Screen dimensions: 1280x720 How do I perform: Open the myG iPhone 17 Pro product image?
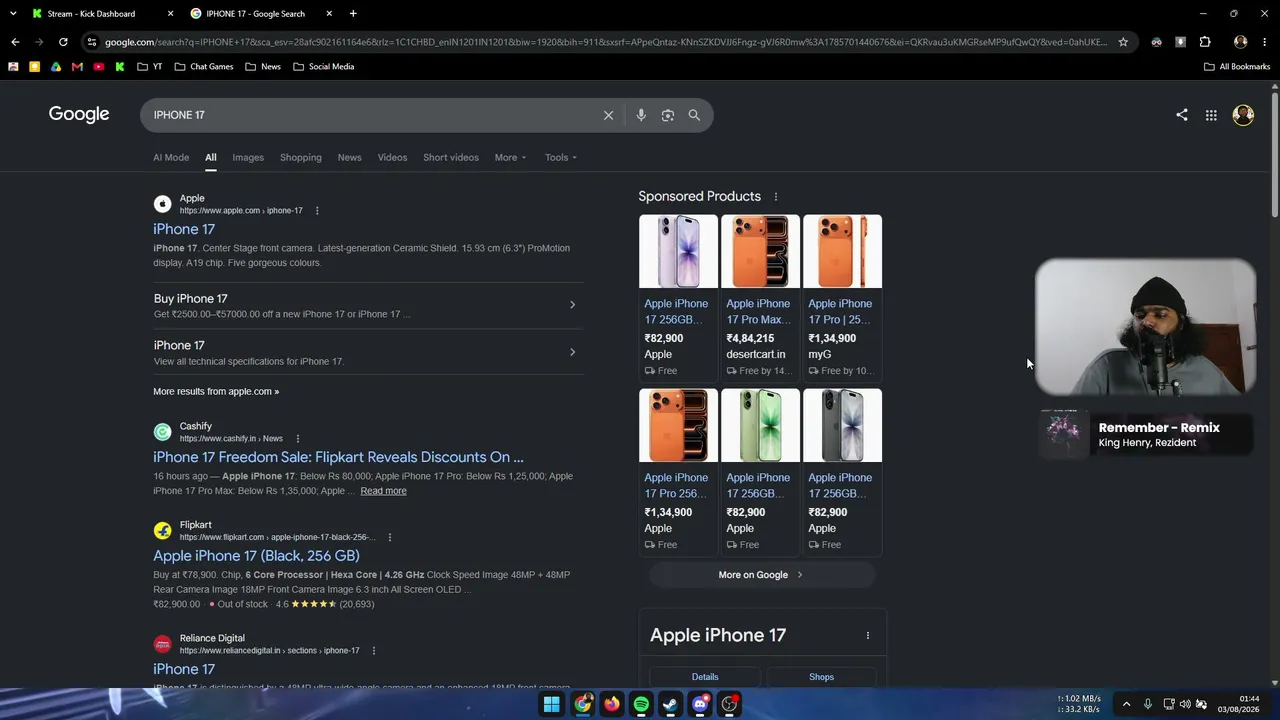[842, 252]
